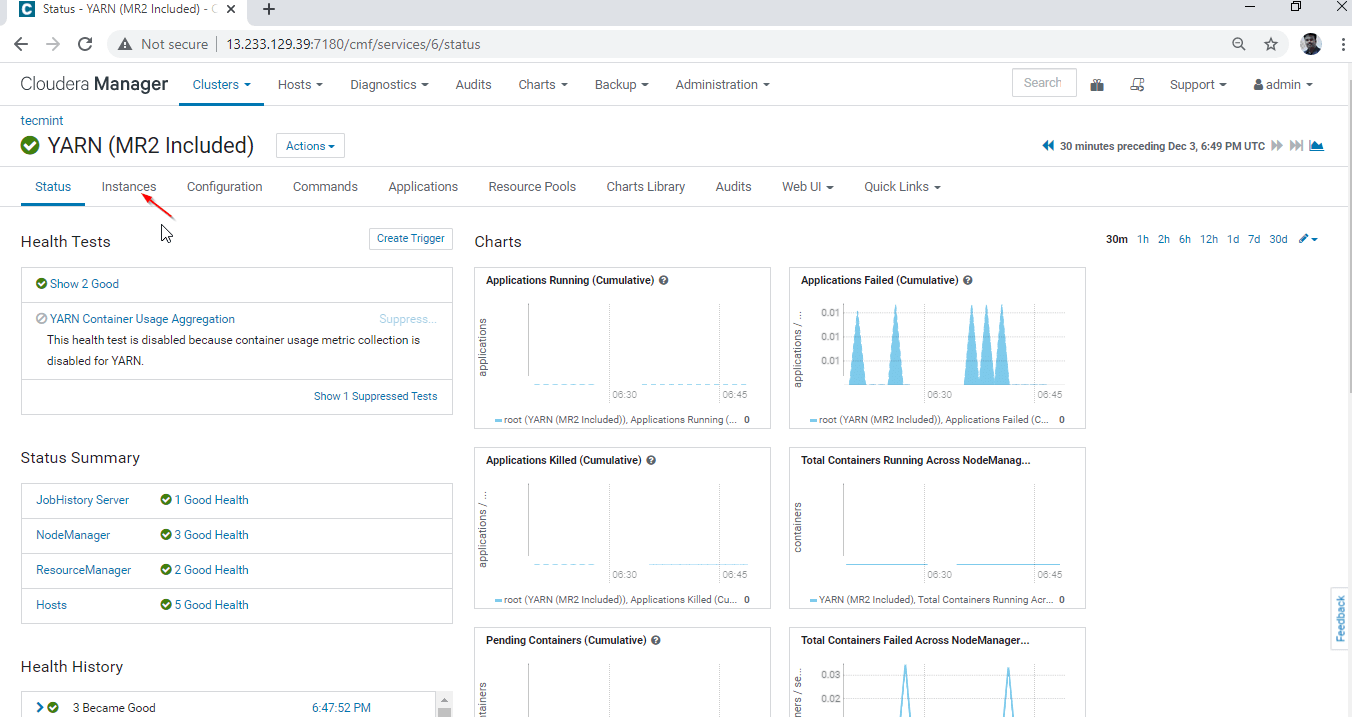The height and width of the screenshot is (717, 1352).
Task: Bookmark this page with the star icon
Action: [x=1271, y=44]
